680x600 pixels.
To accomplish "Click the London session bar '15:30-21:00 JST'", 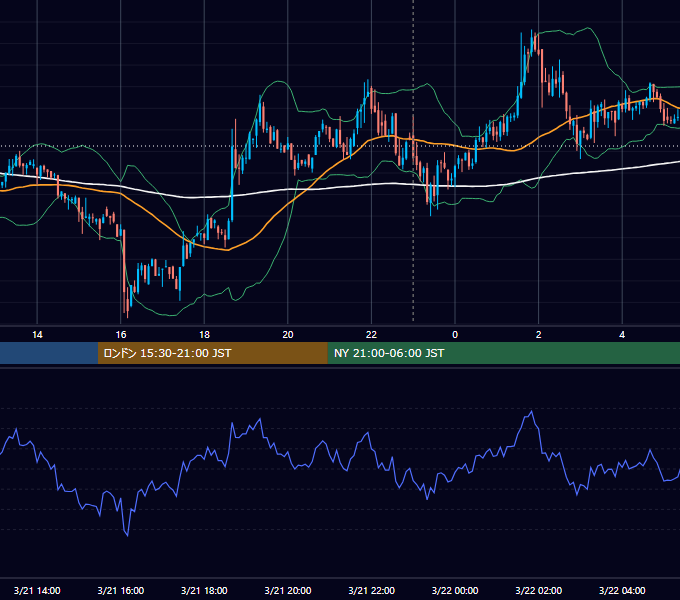I will click(212, 353).
